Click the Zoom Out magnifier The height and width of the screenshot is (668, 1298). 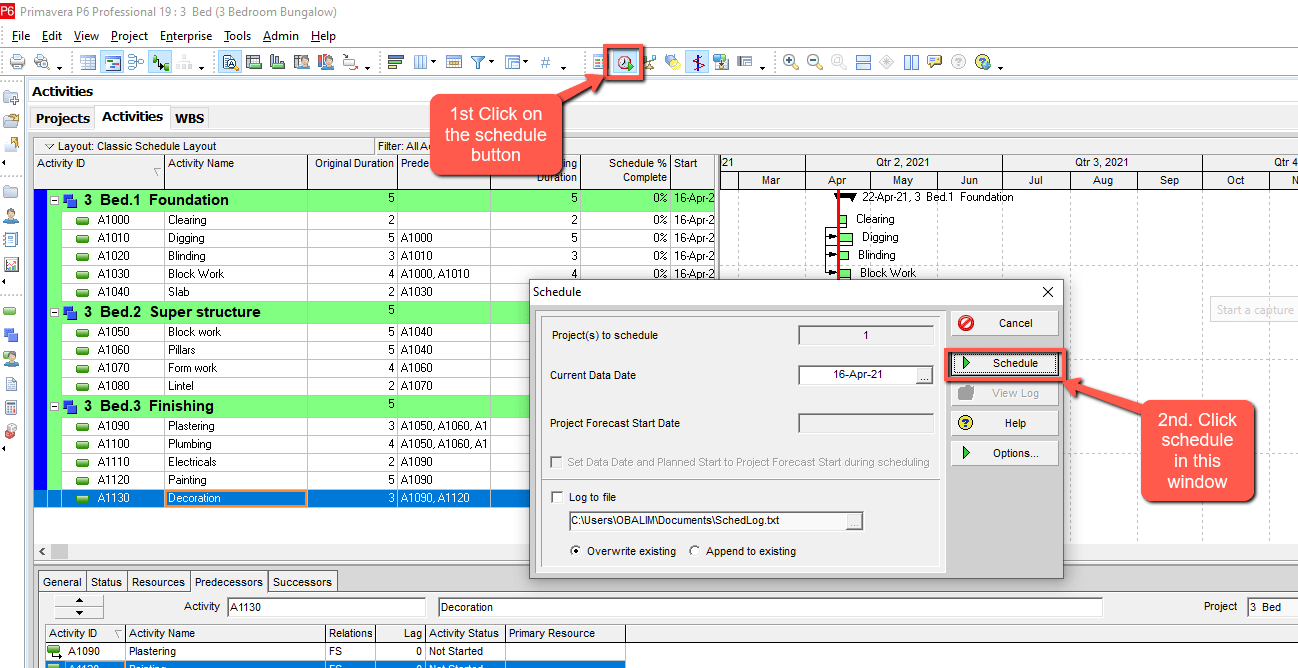815,62
